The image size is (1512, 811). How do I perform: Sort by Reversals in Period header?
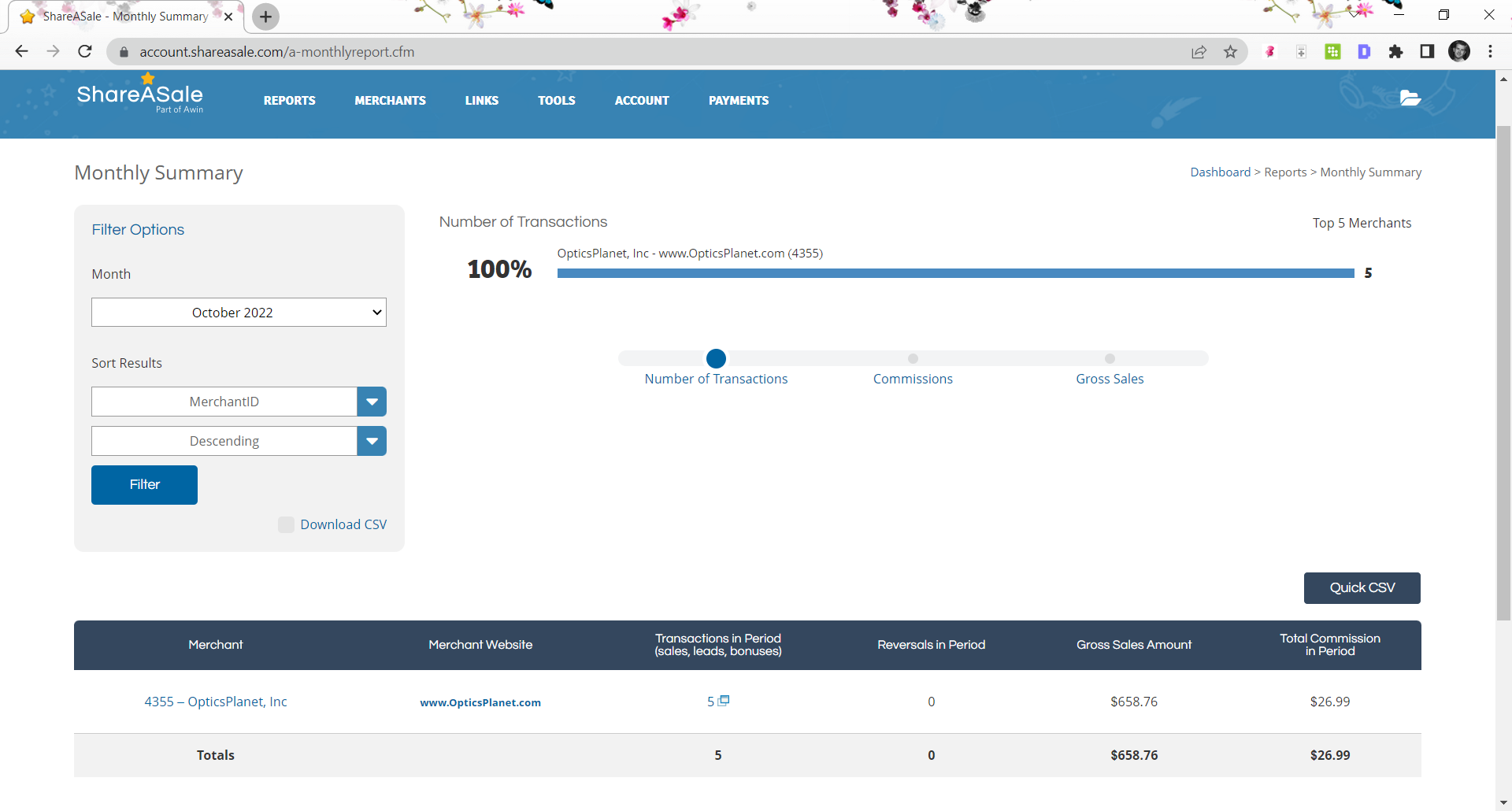931,645
